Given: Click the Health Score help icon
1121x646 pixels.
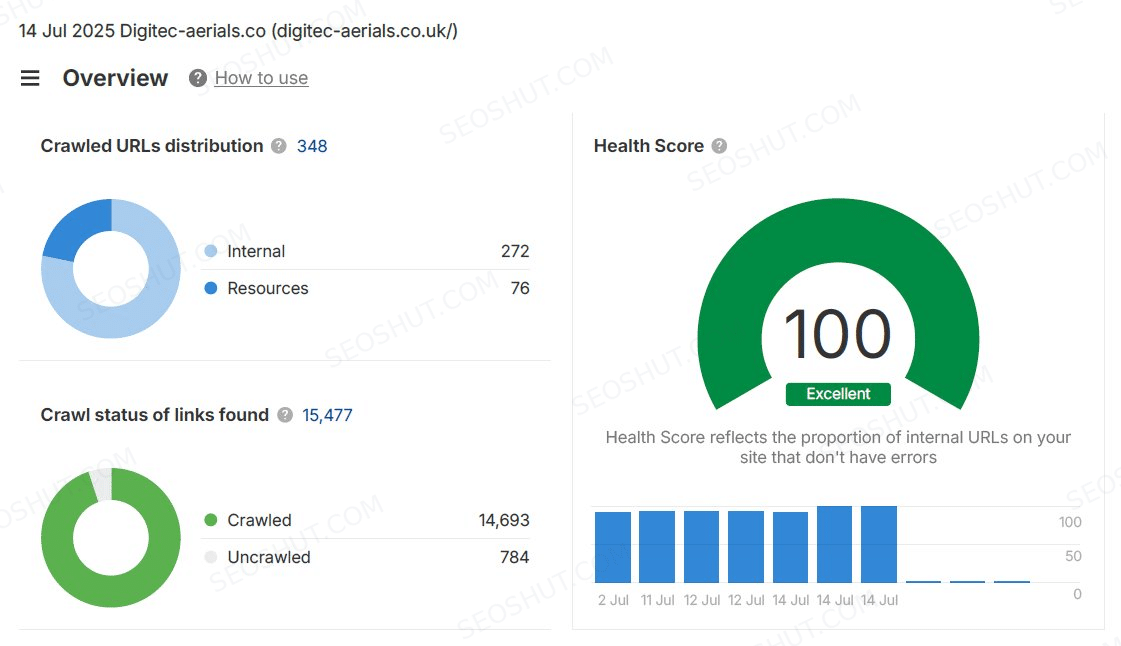Looking at the screenshot, I should coord(719,146).
